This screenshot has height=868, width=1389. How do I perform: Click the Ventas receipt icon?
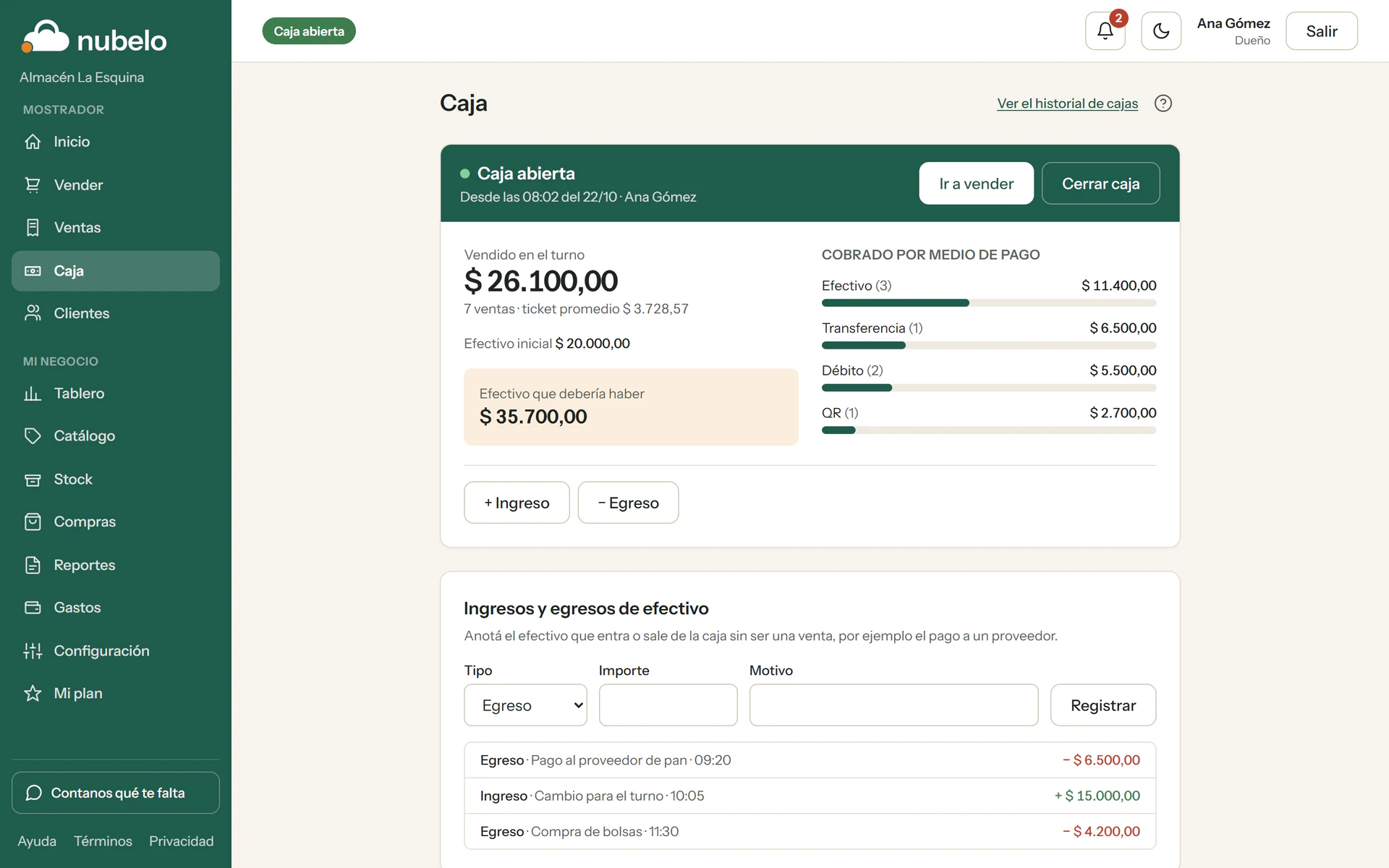pos(33,228)
